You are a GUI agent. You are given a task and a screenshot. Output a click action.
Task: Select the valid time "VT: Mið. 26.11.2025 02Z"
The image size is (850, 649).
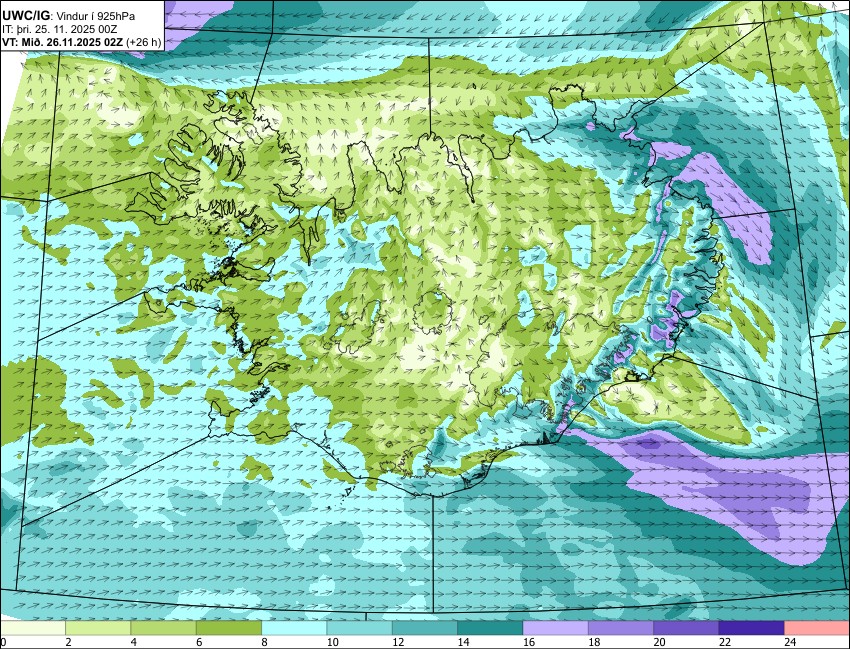point(62,43)
